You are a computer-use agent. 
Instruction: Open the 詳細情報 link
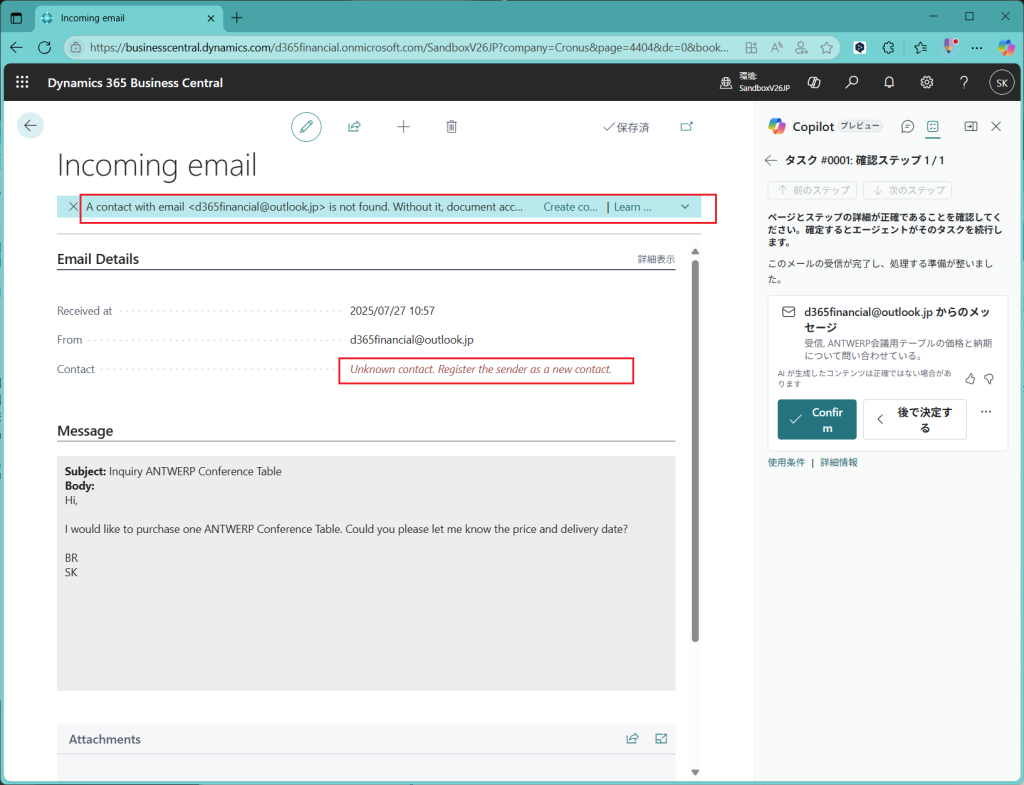pos(839,462)
